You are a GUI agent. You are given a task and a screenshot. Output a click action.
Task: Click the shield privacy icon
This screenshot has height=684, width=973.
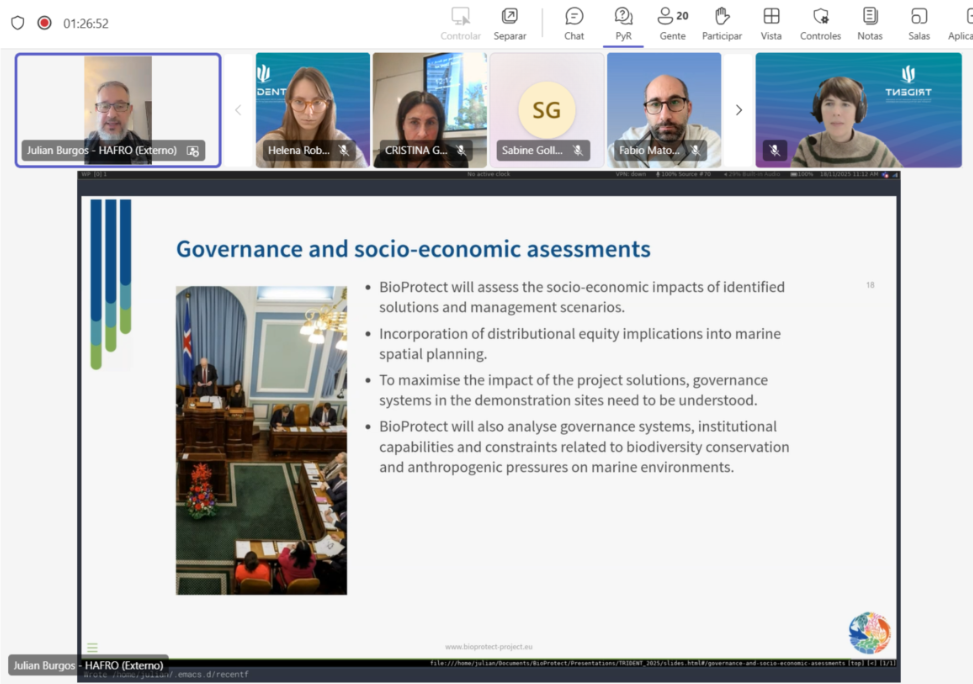click(x=18, y=23)
